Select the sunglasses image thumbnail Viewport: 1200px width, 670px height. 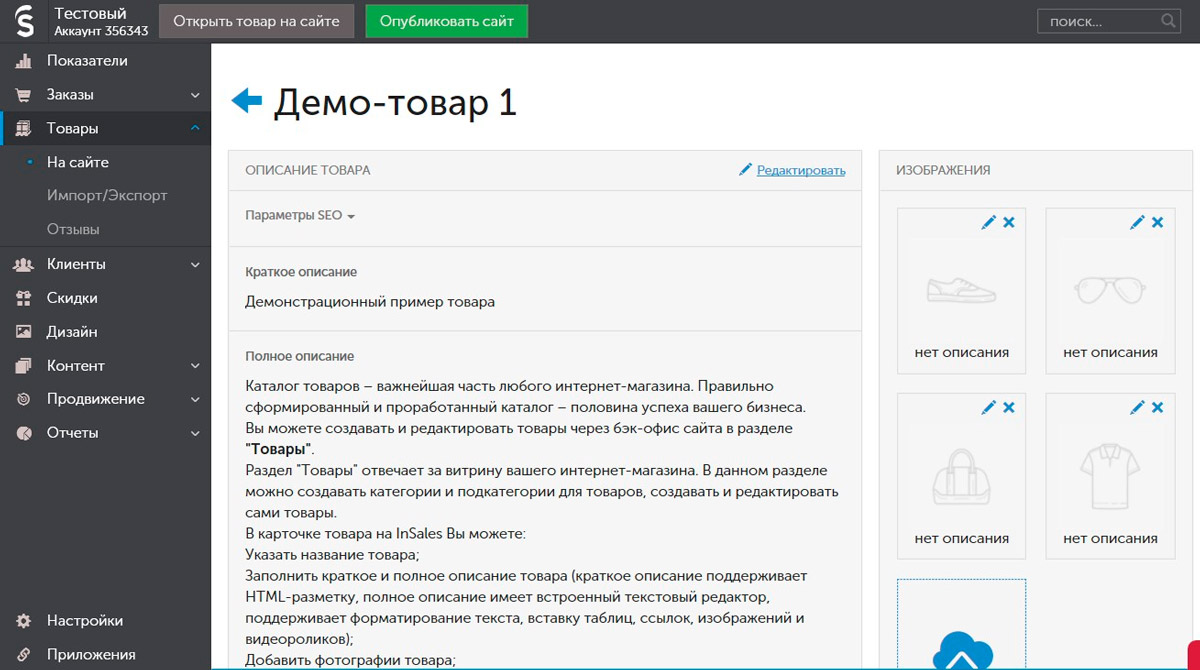coord(1110,290)
